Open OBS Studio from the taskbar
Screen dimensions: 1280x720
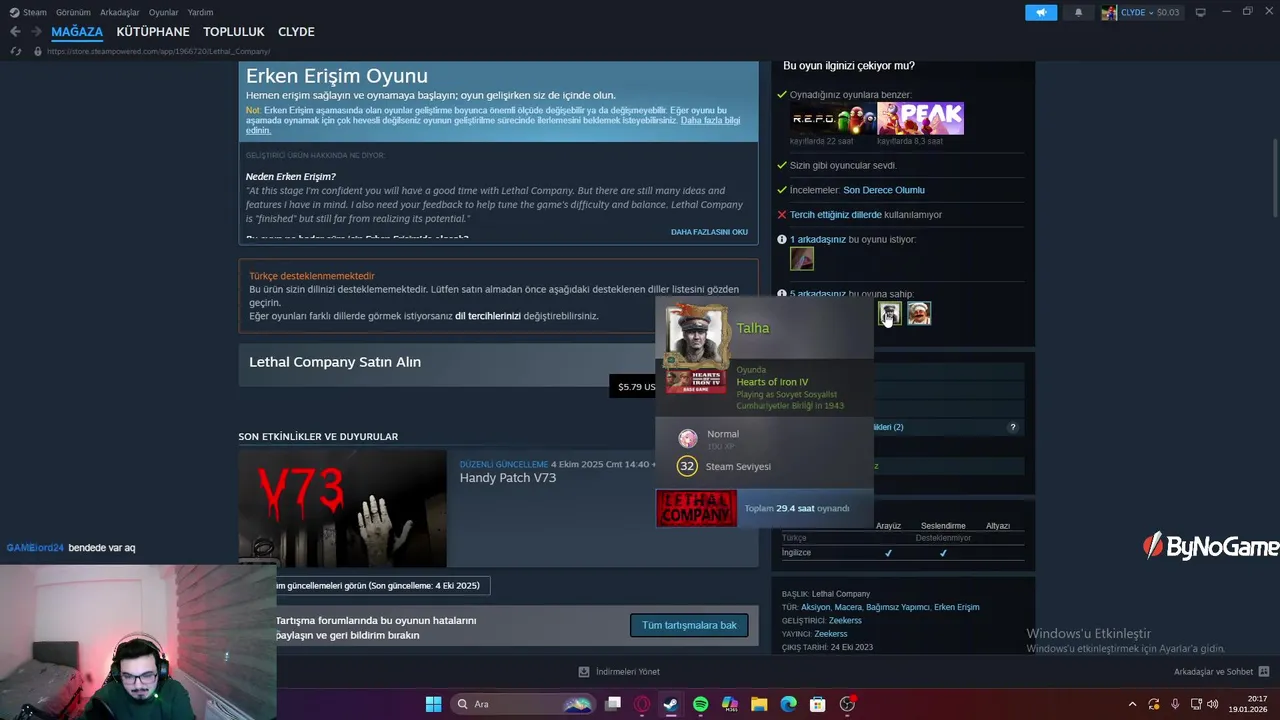[847, 704]
